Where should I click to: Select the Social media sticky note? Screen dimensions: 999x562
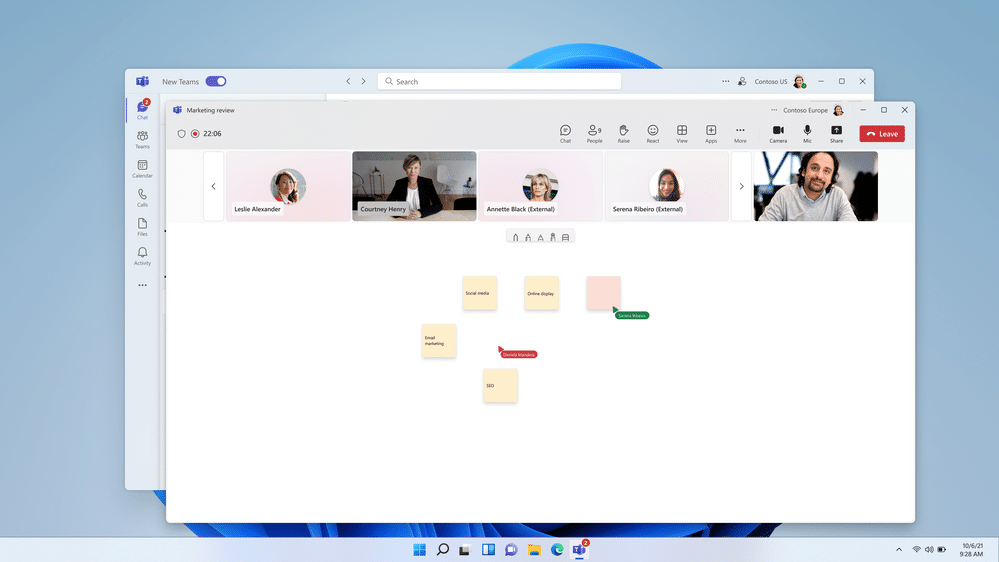pyautogui.click(x=480, y=293)
